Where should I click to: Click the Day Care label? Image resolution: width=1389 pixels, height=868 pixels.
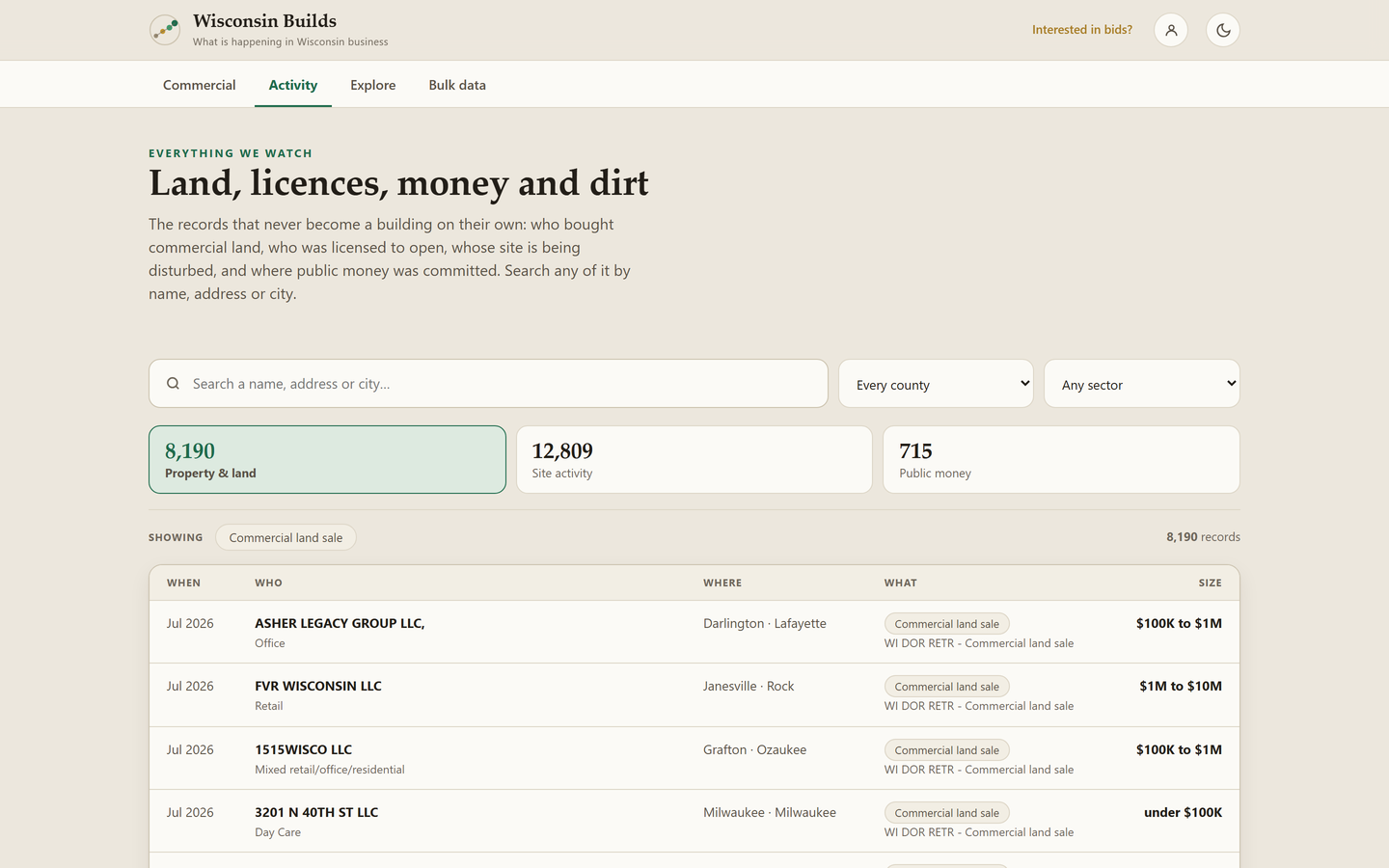tap(278, 832)
